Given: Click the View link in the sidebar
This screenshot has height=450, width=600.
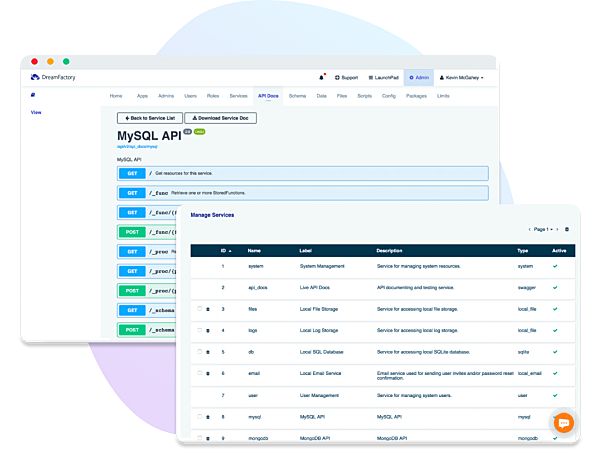Looking at the screenshot, I should (x=36, y=112).
